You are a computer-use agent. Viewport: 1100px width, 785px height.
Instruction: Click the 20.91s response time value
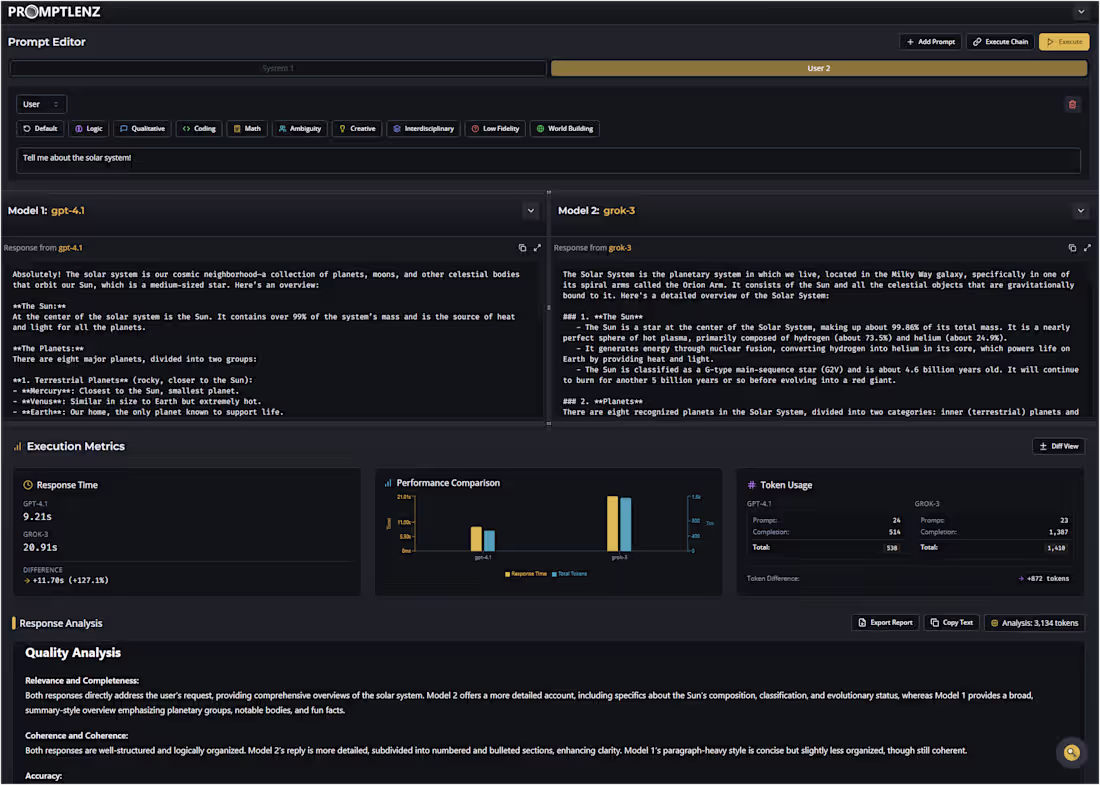point(40,548)
